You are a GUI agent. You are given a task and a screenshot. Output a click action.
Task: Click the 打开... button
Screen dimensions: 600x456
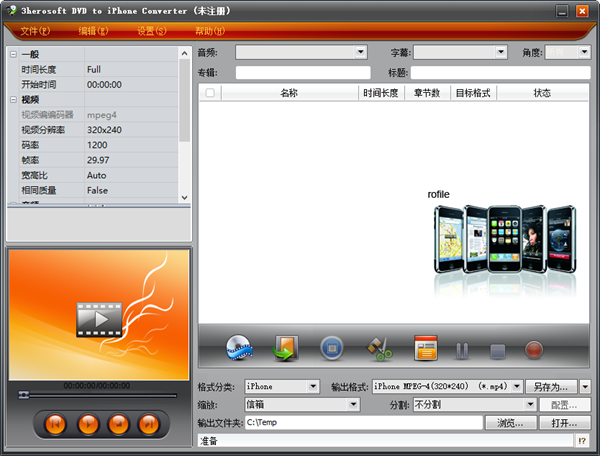pos(565,423)
